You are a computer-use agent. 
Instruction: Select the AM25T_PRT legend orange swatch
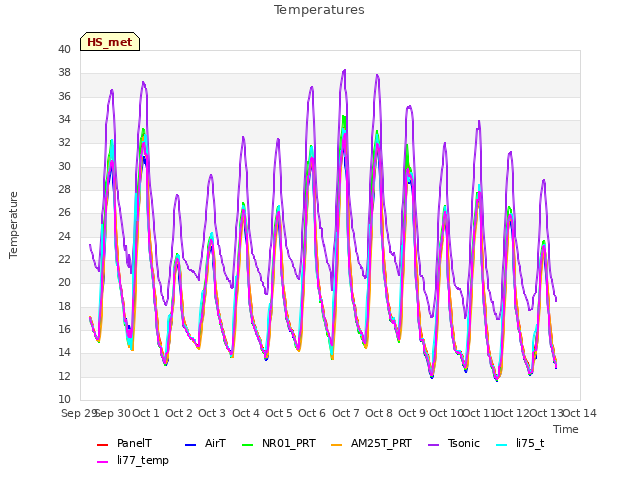click(337, 444)
